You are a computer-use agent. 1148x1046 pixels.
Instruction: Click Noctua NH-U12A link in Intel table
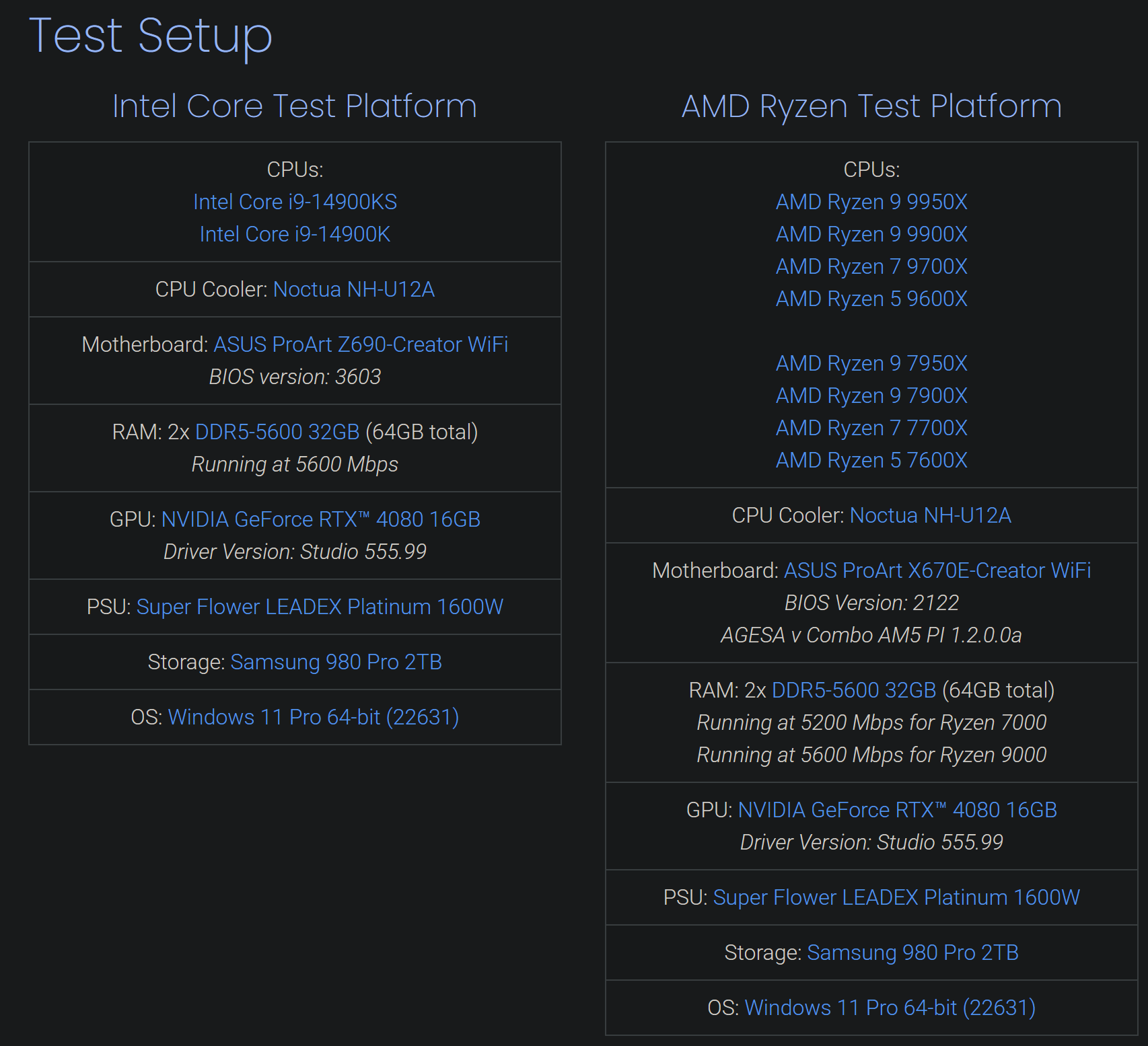(354, 289)
